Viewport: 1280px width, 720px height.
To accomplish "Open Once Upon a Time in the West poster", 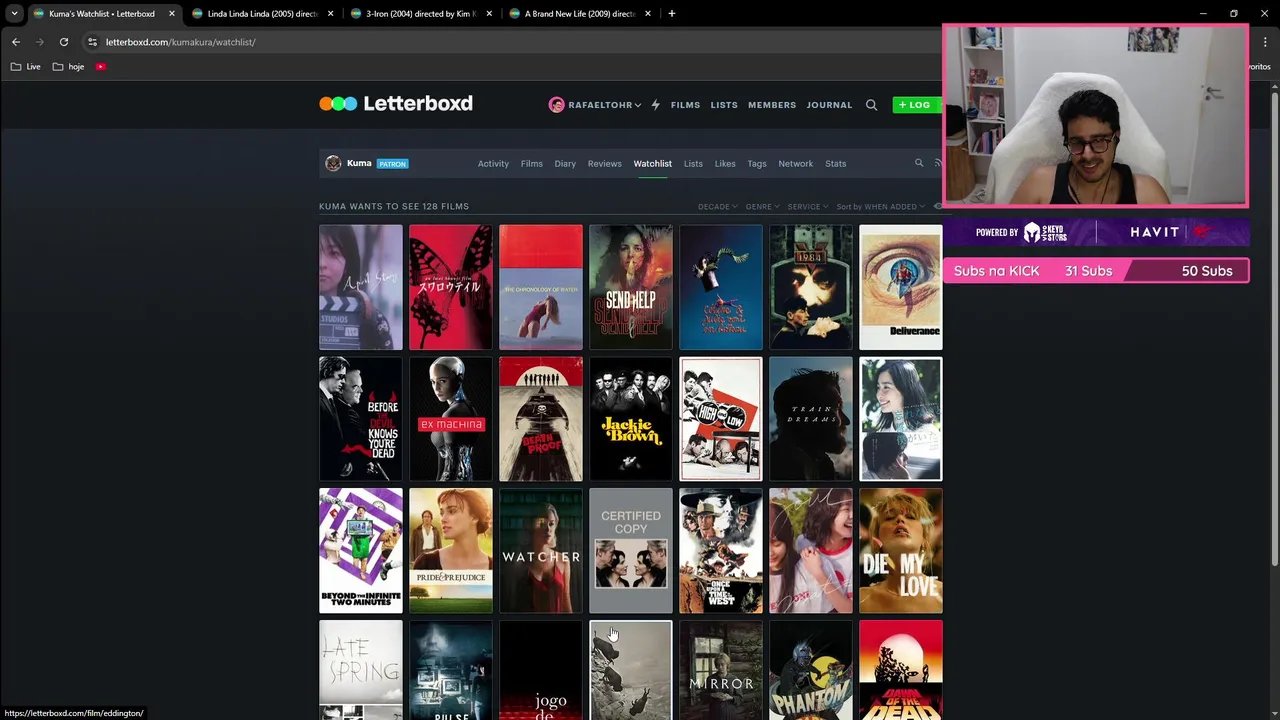I will tap(721, 551).
